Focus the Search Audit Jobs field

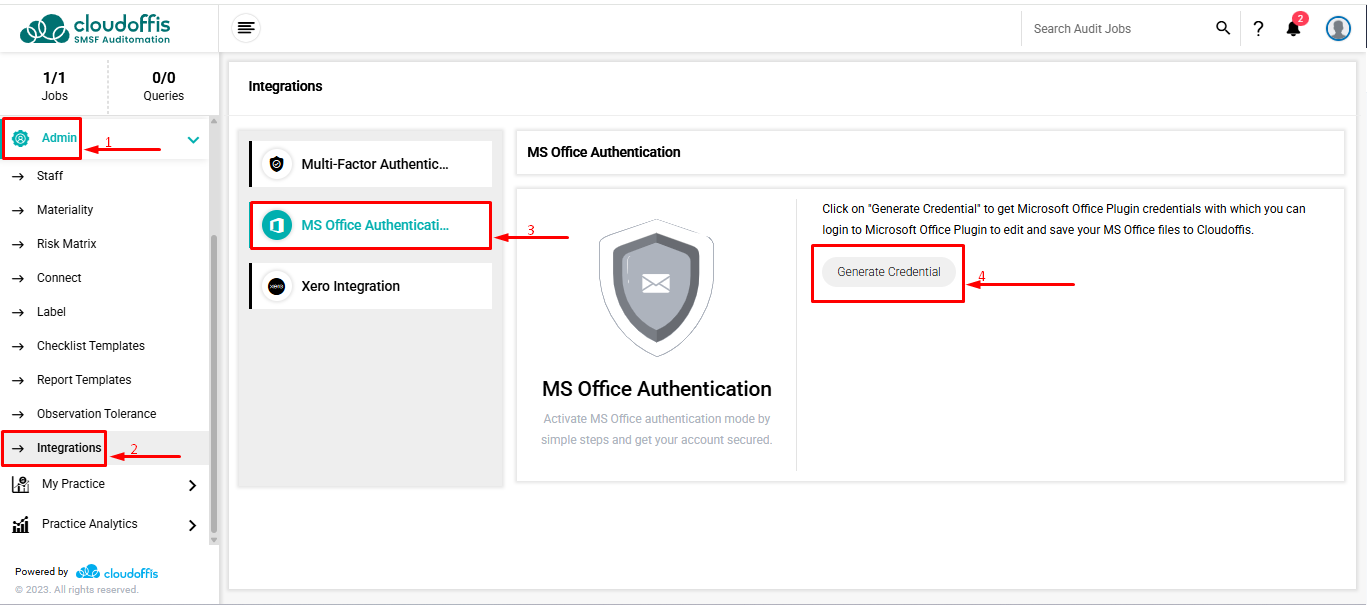click(x=1118, y=29)
